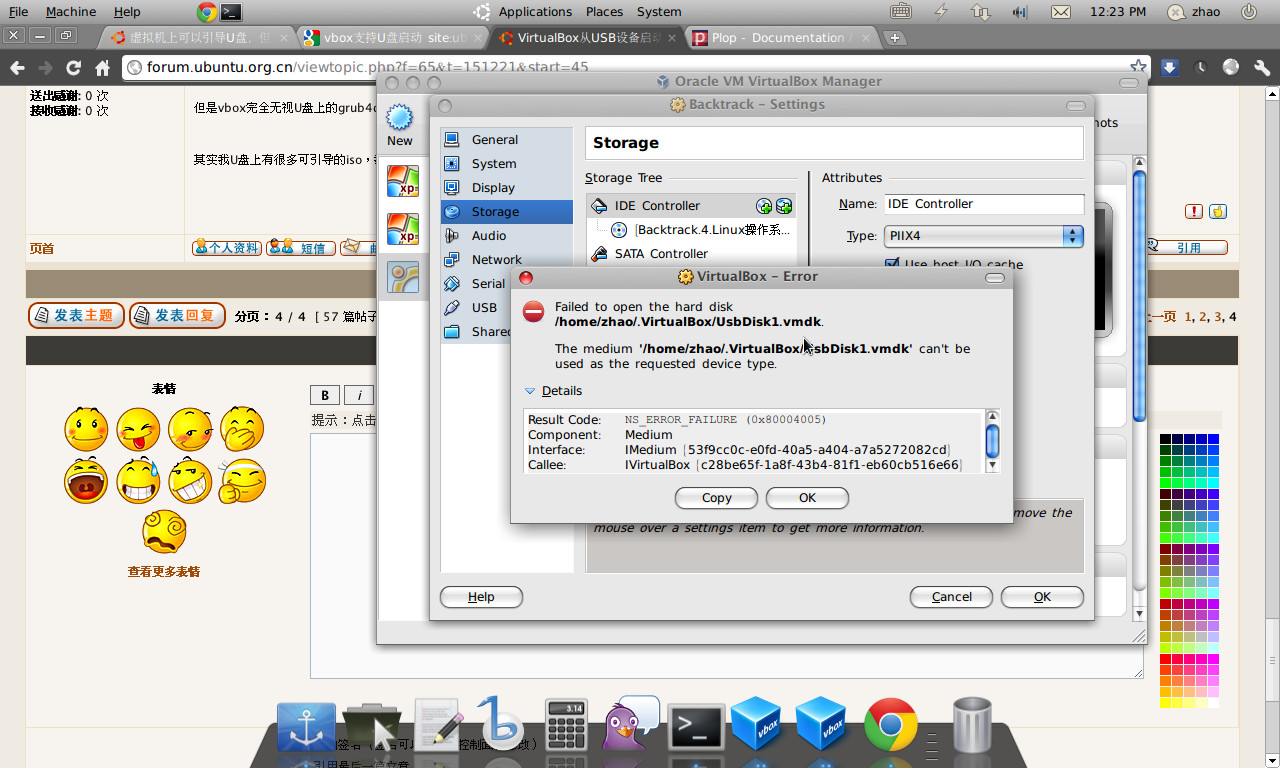Go to forum page 3 link
This screenshot has width=1280, height=768.
point(1218,317)
